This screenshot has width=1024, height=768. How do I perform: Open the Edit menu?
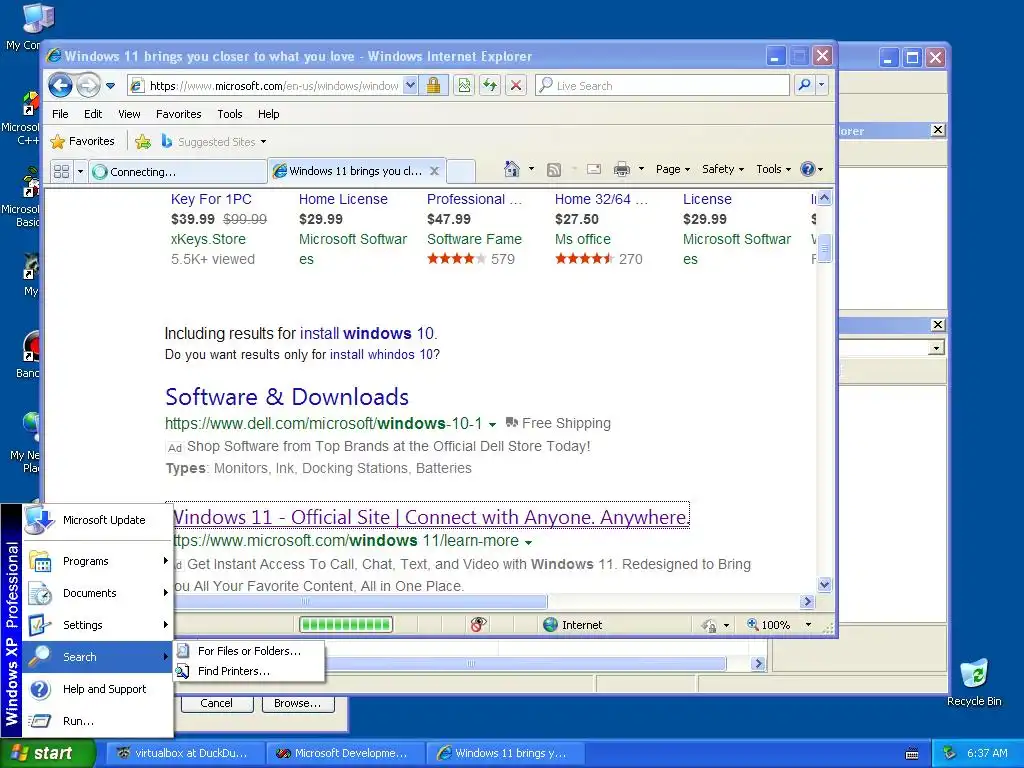click(x=93, y=114)
